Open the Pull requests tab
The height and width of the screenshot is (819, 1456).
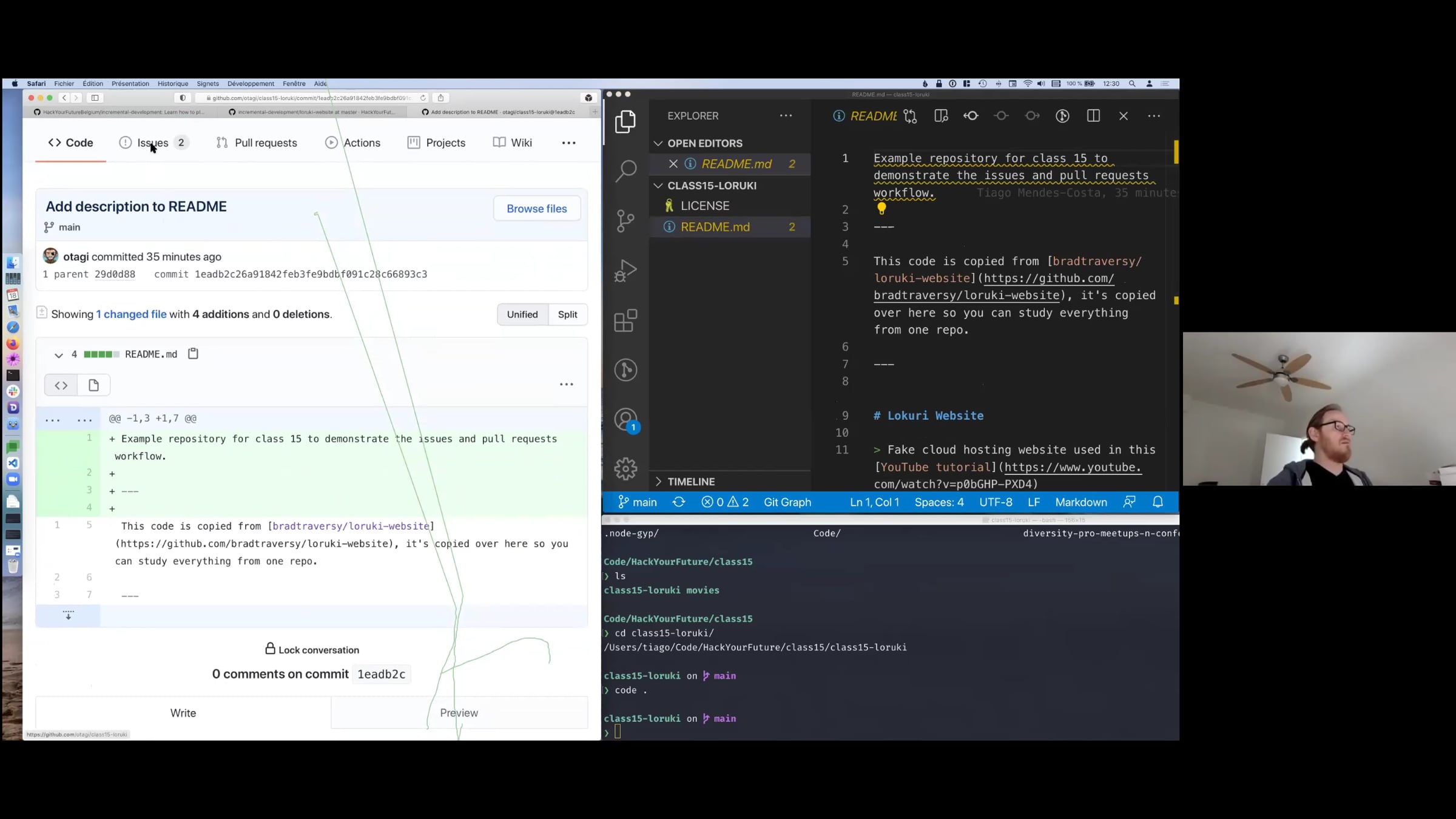coord(257,143)
